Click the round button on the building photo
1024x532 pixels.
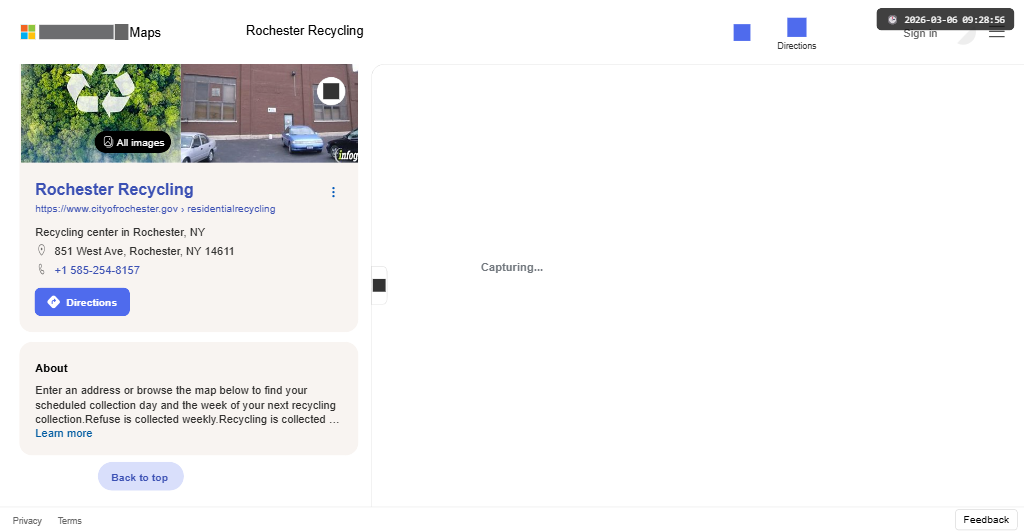[332, 91]
